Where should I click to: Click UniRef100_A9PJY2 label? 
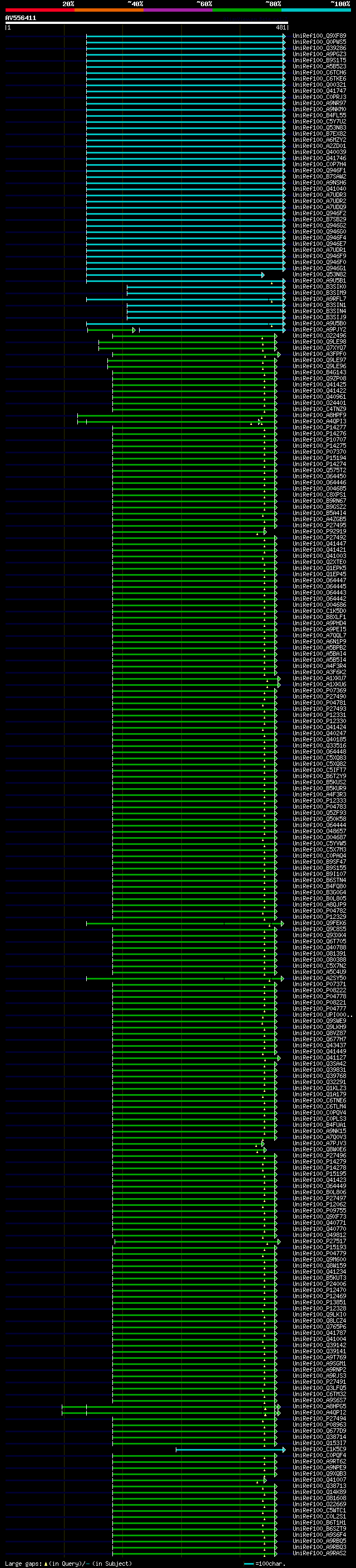319,330
